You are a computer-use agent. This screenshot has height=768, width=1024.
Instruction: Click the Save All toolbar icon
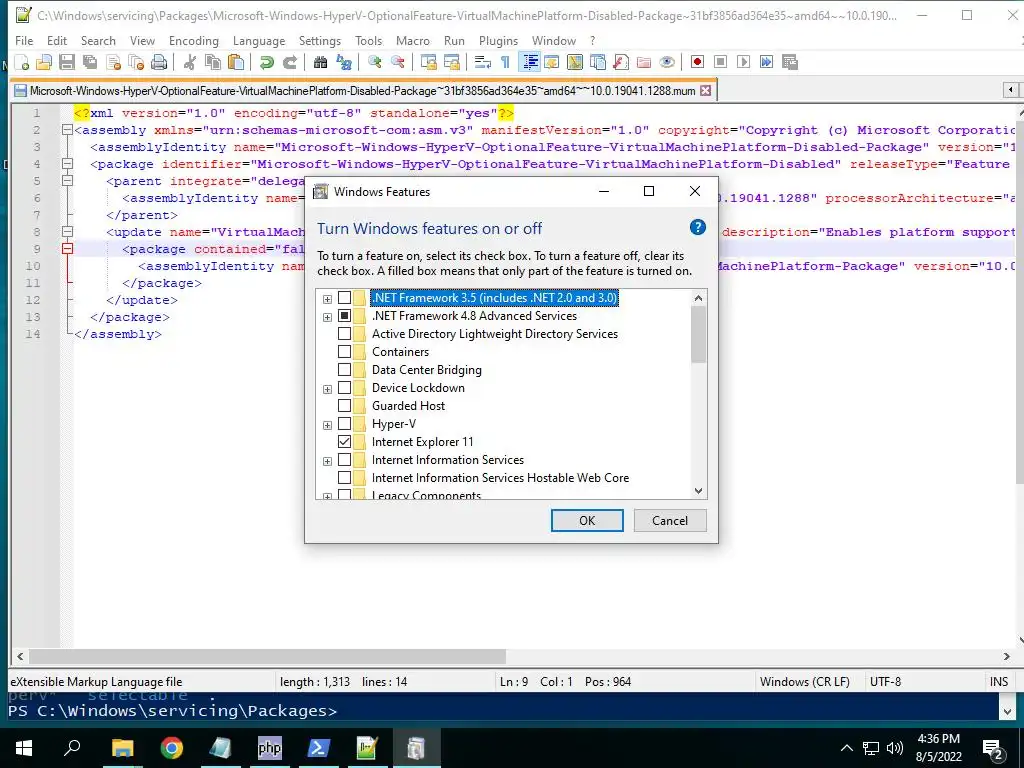coord(89,62)
